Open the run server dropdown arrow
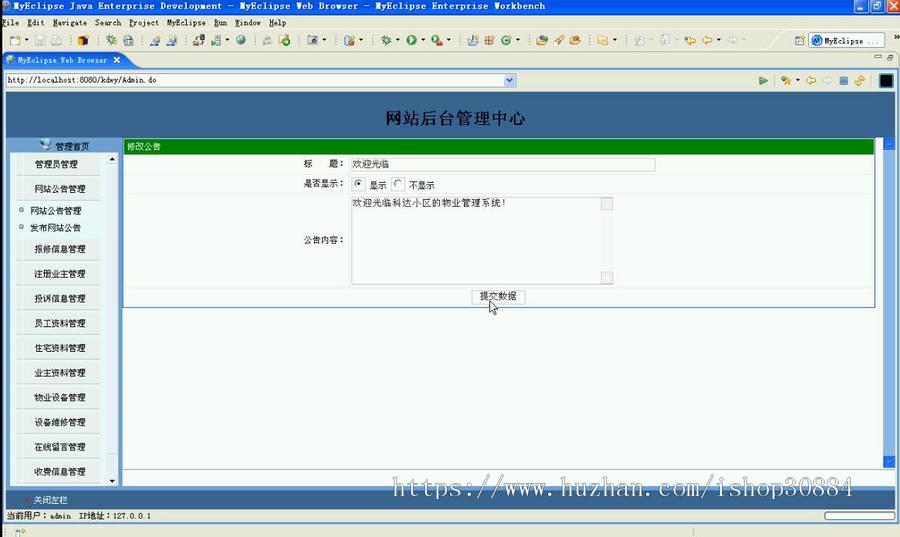Image resolution: width=900 pixels, height=537 pixels. click(227, 40)
